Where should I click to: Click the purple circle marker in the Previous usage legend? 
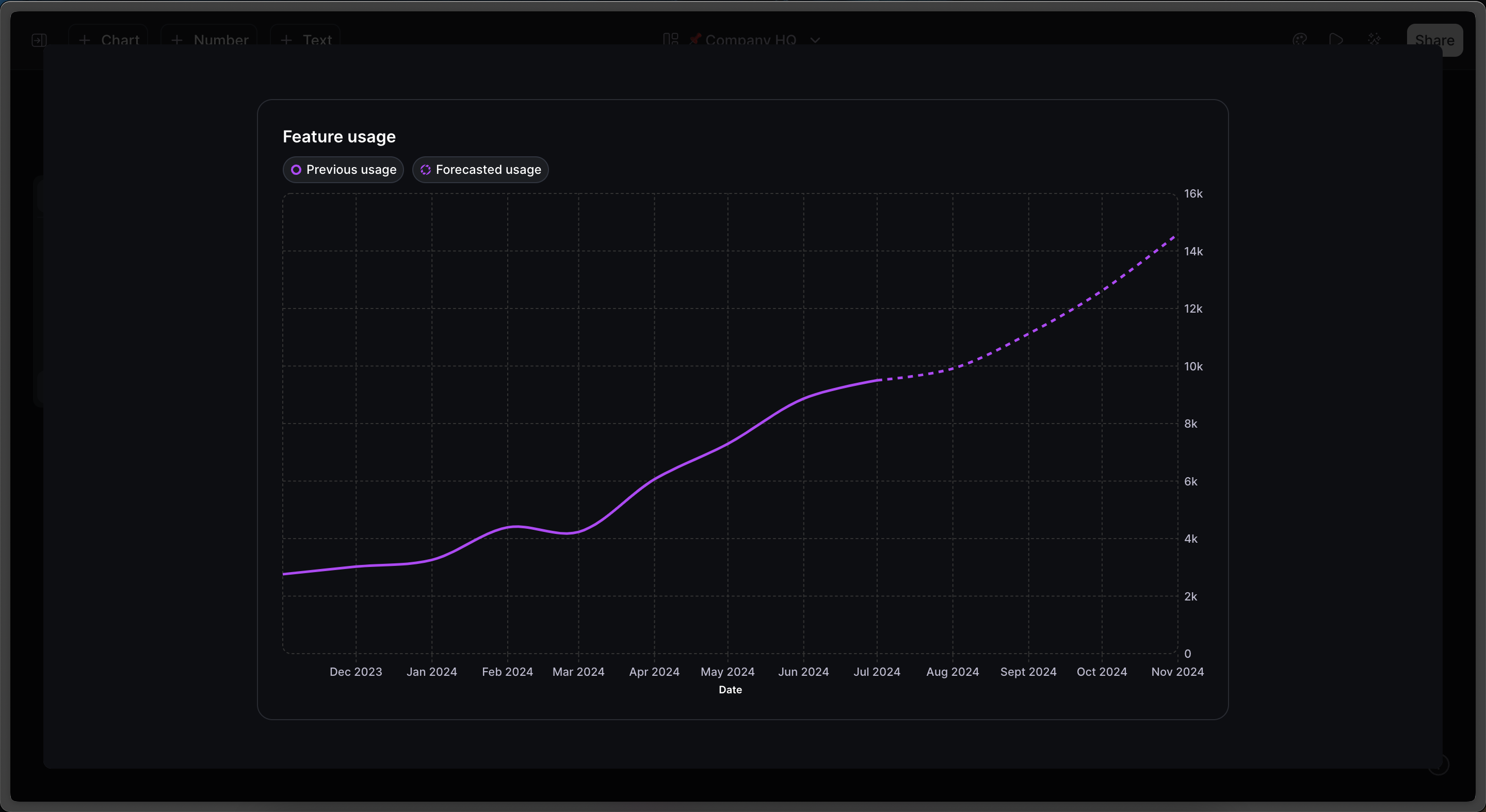coord(296,170)
